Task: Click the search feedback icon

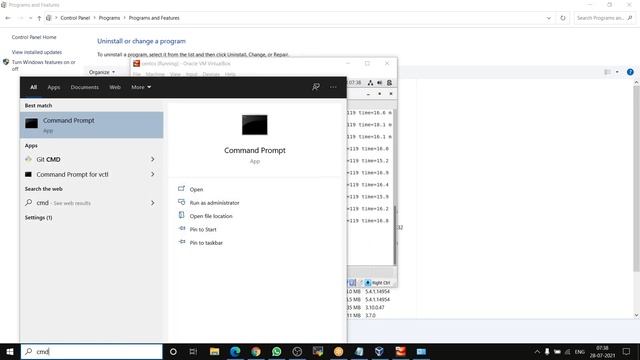Action: pos(316,87)
